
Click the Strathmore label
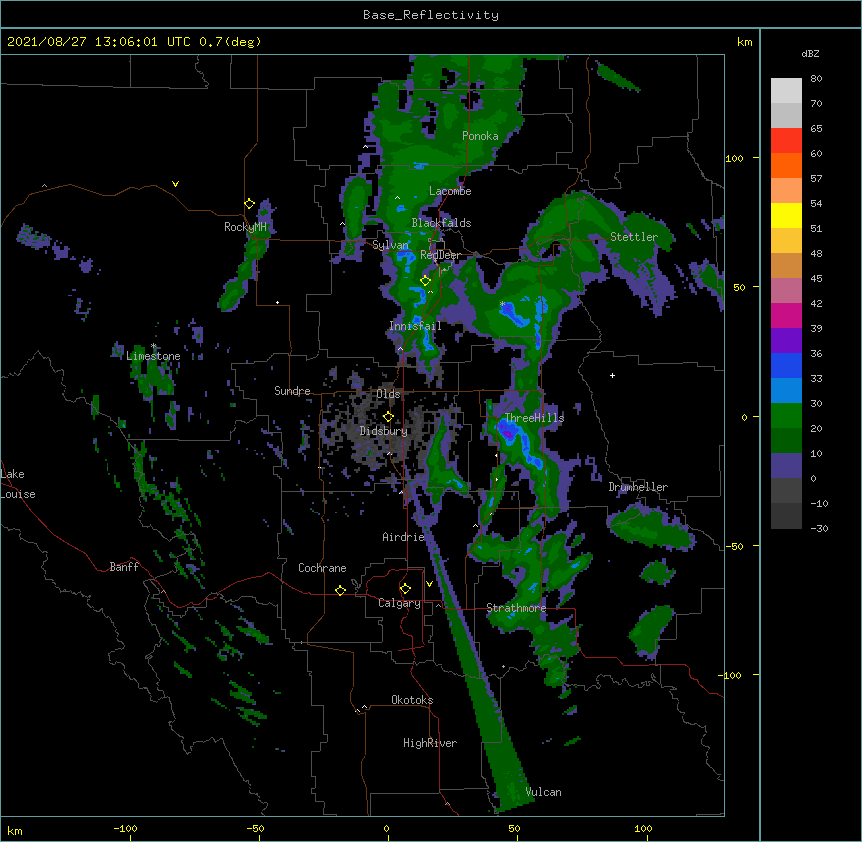pyautogui.click(x=516, y=608)
